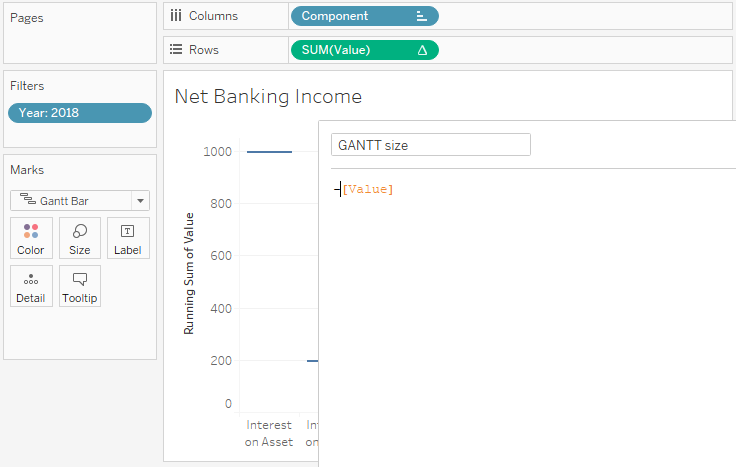The image size is (736, 467).
Task: Select the SUM(Value) pill on Rows
Action: click(365, 50)
